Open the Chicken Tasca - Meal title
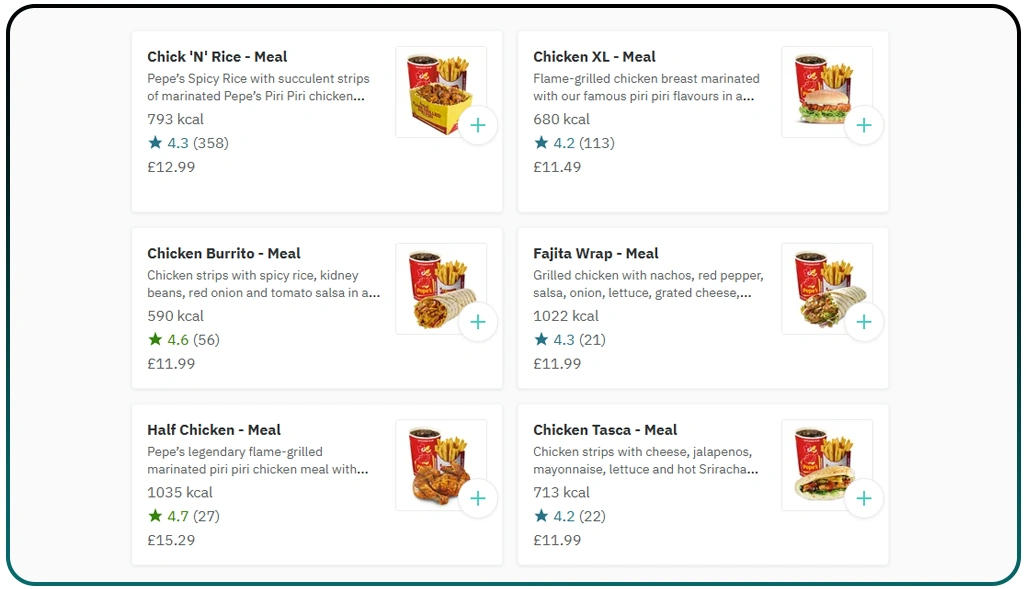Viewport: 1026px width, 589px height. [x=605, y=430]
